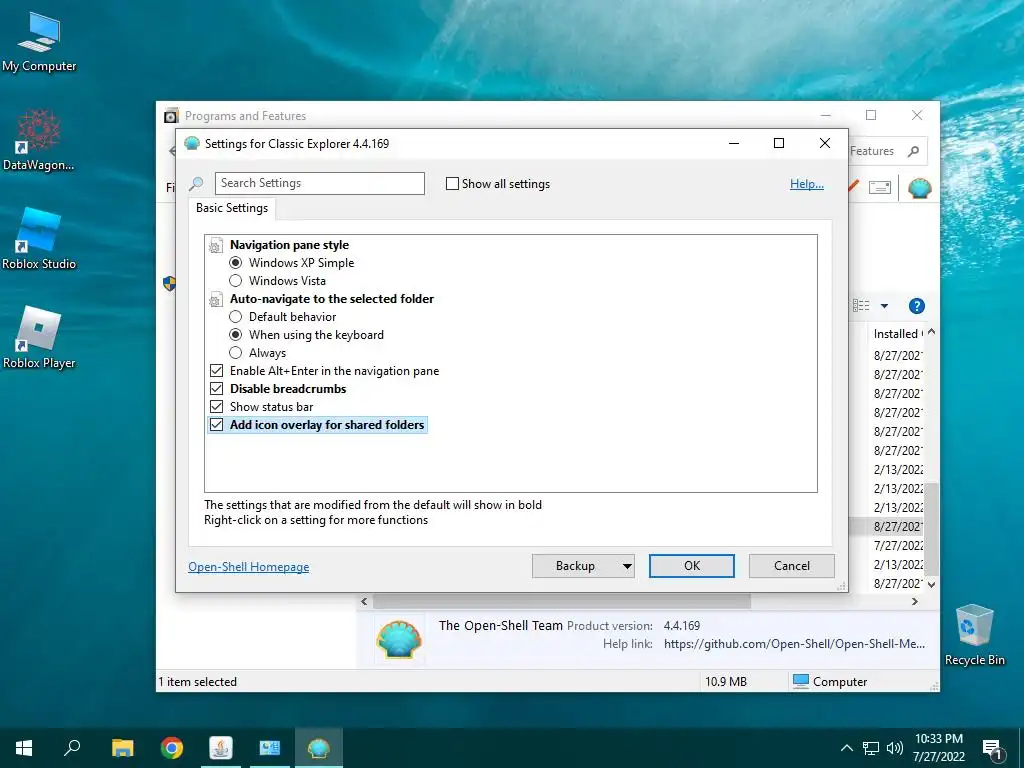Click into the Search Settings field

(x=319, y=184)
